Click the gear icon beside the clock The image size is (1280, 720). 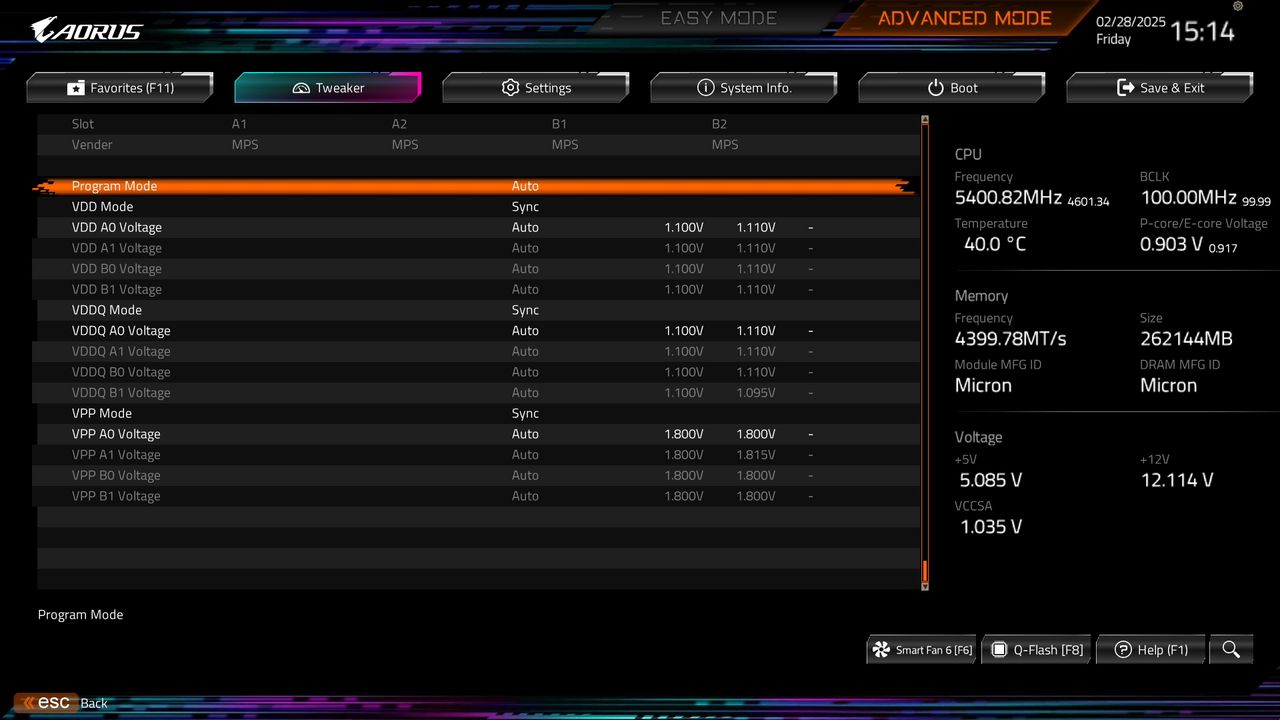pyautogui.click(x=1238, y=7)
